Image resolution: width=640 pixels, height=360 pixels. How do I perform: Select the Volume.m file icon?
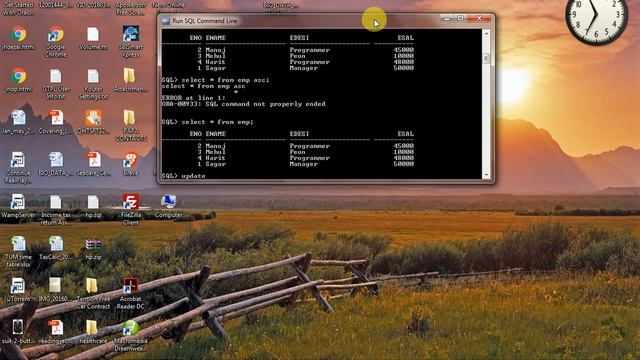click(93, 34)
